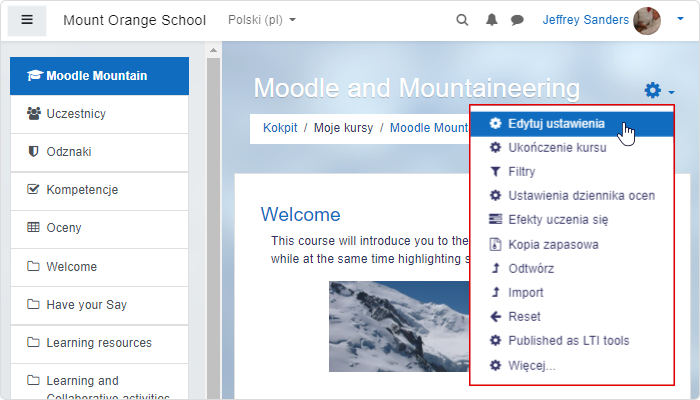Choose Ustawienia dziennika ocen
The image size is (700, 400).
click(x=572, y=196)
